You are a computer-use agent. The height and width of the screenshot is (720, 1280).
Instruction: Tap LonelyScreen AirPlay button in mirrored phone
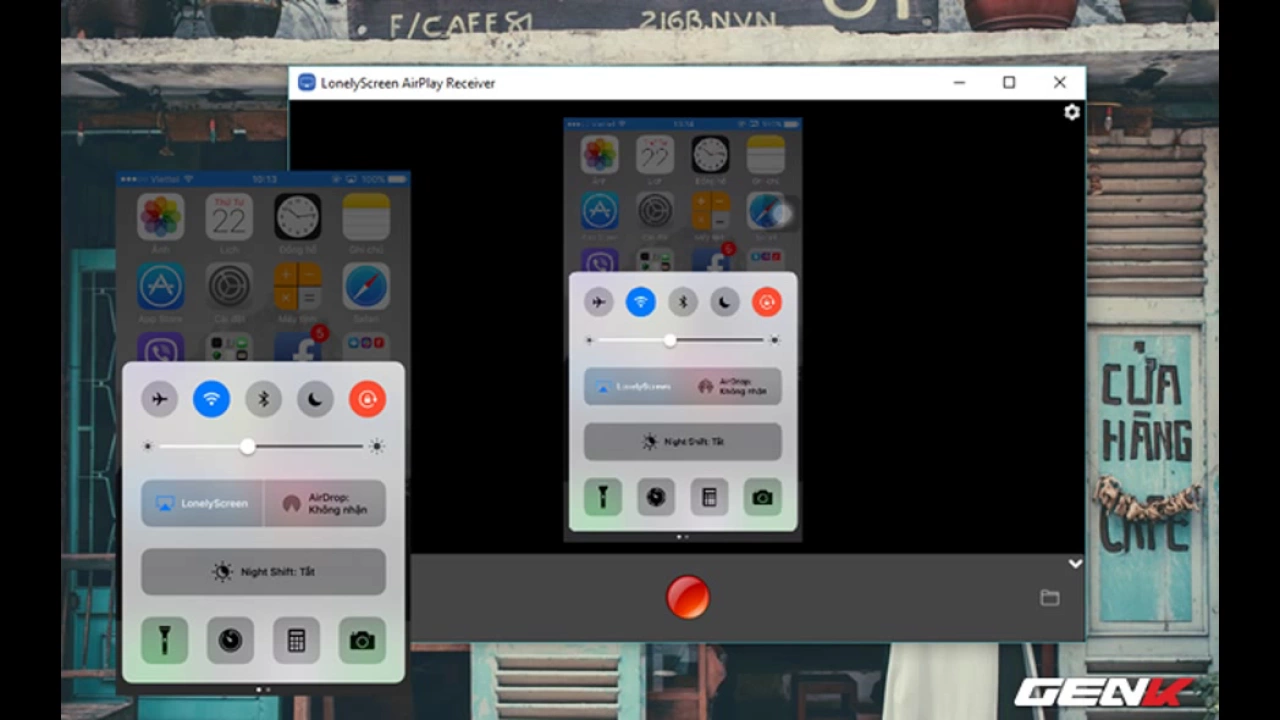[633, 386]
